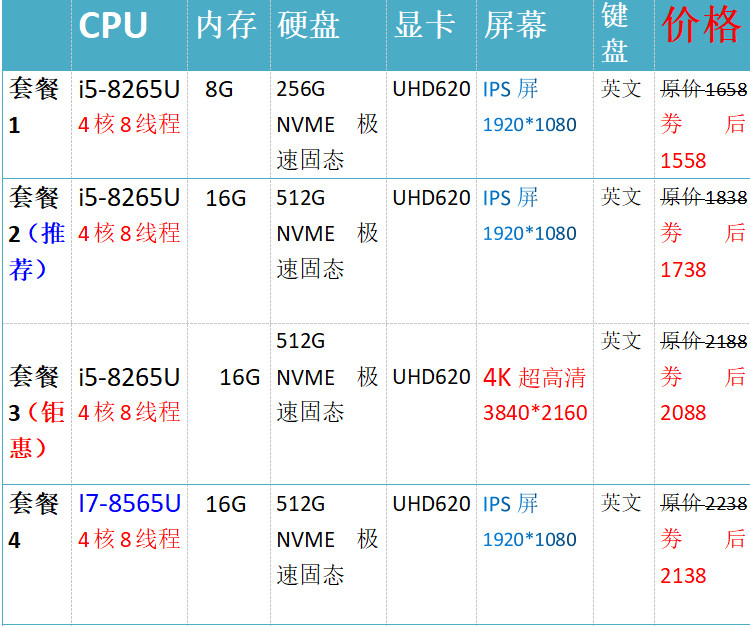Click the 2138 coupon price
Image resolution: width=750 pixels, height=626 pixels.
tap(683, 576)
